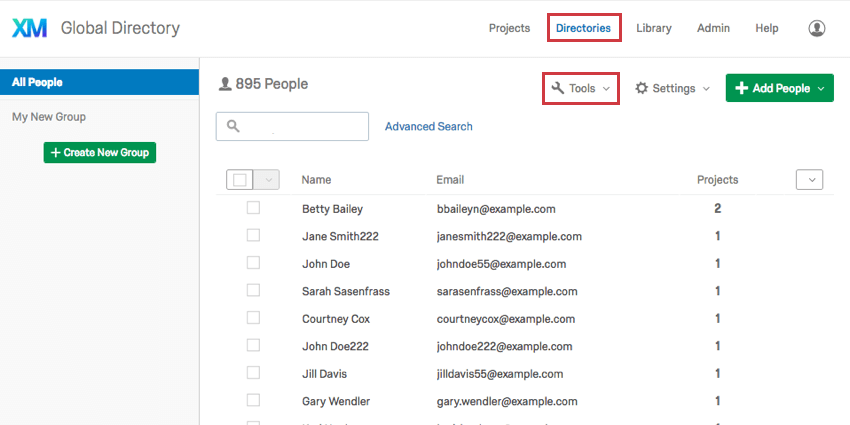Open the column options dropdown at right
850x425 pixels.
click(809, 180)
